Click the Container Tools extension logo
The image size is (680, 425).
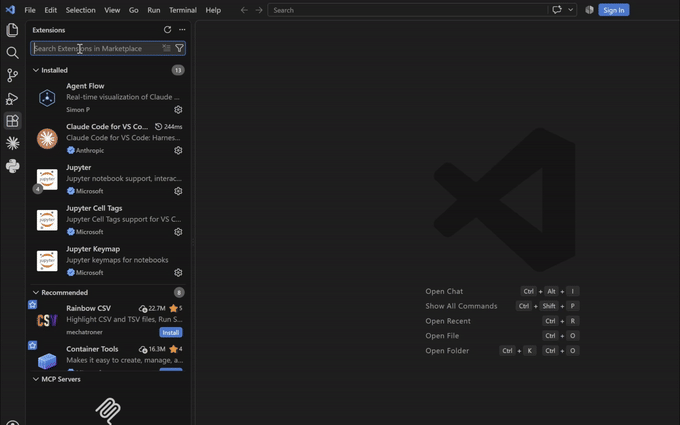47,360
